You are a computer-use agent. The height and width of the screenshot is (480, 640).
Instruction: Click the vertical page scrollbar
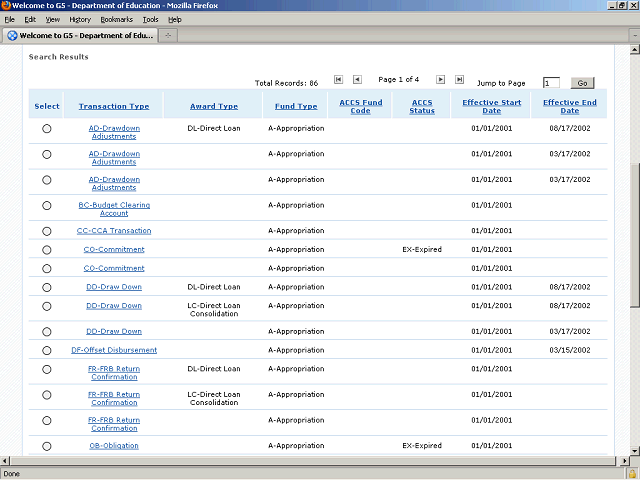[634, 250]
